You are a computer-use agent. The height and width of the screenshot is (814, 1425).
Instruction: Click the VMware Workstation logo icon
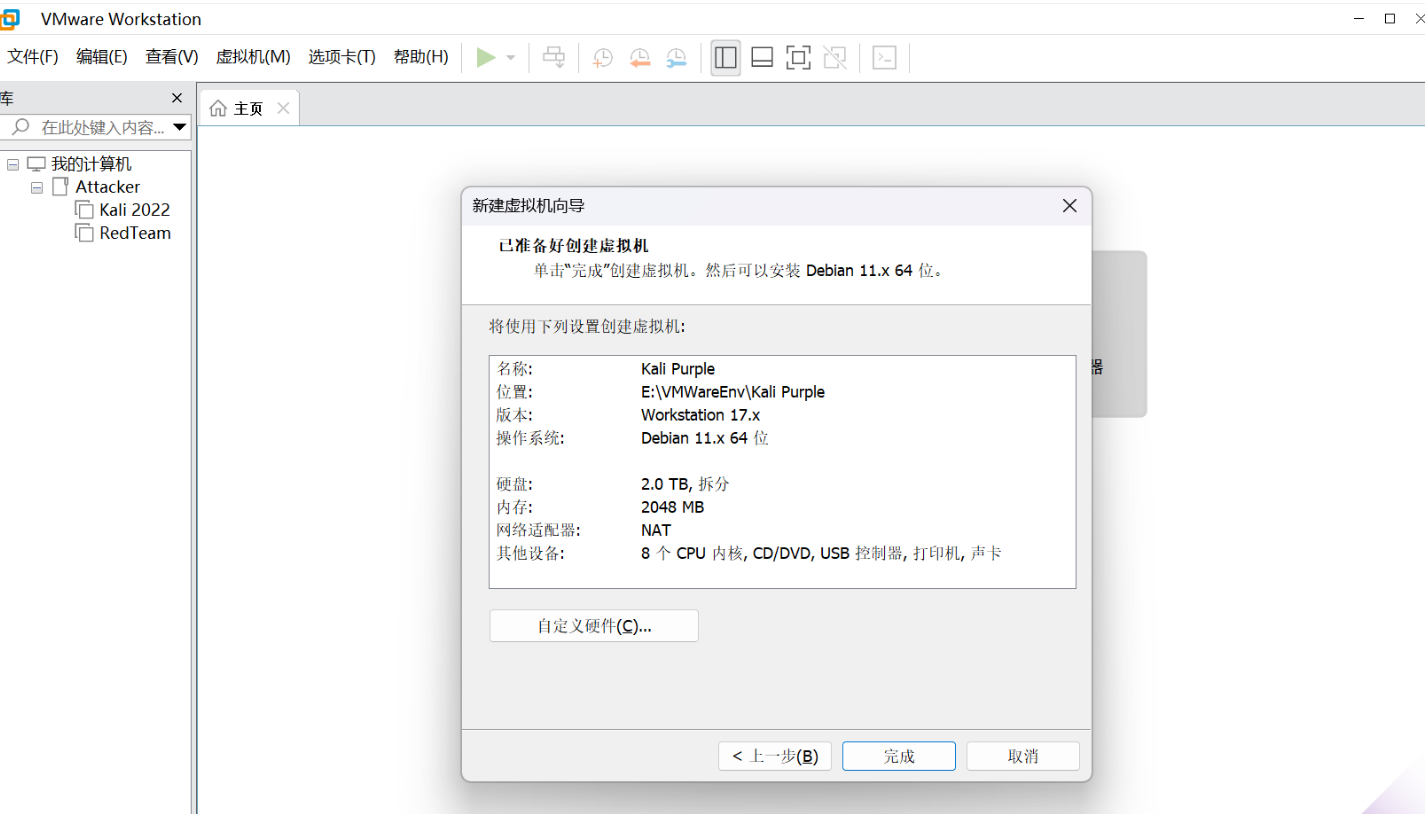coord(9,19)
